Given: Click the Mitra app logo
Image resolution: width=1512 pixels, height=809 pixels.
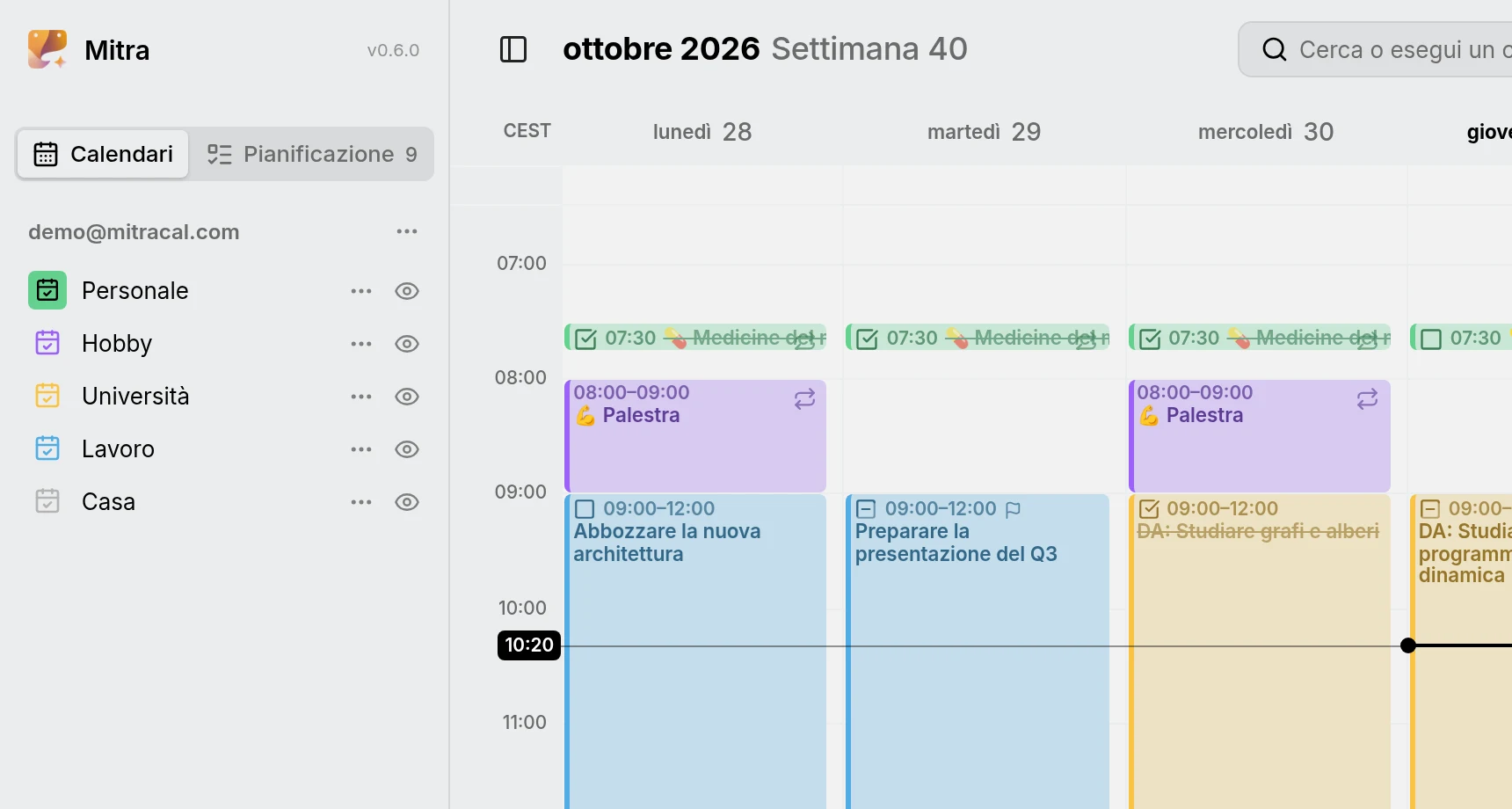Looking at the screenshot, I should coord(47,49).
